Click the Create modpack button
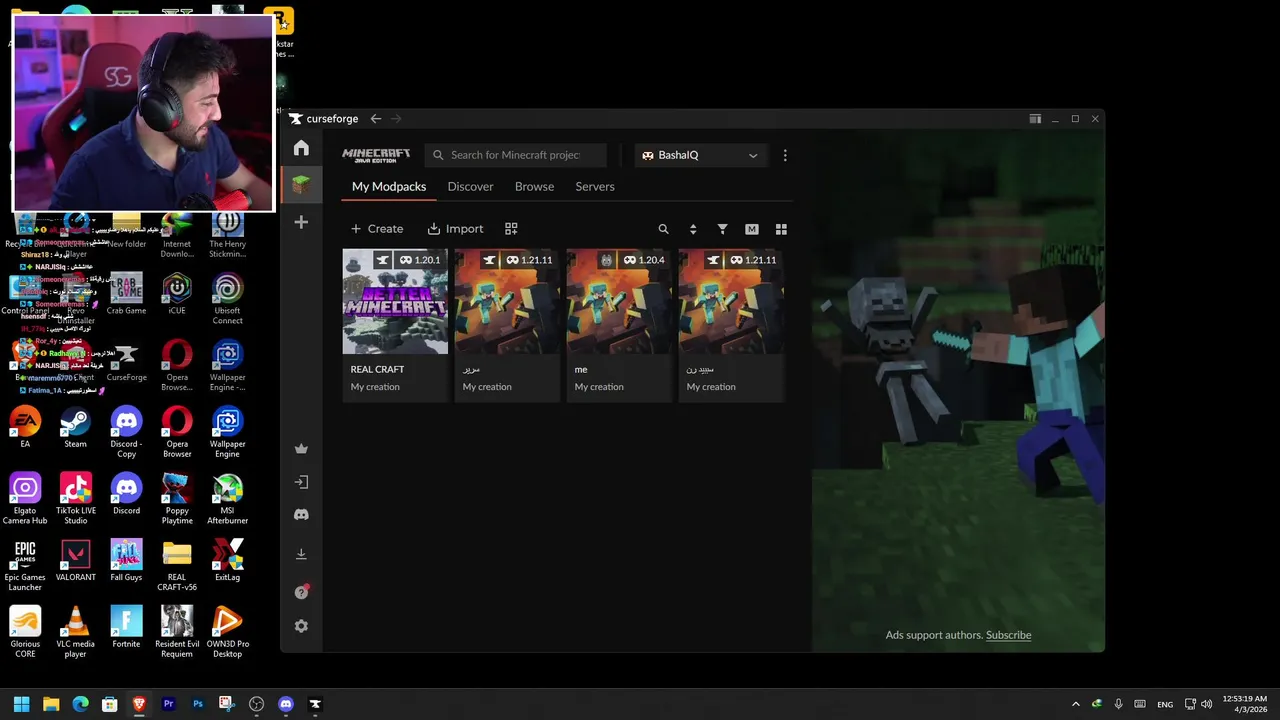This screenshot has height=720, width=1280. pos(377,229)
